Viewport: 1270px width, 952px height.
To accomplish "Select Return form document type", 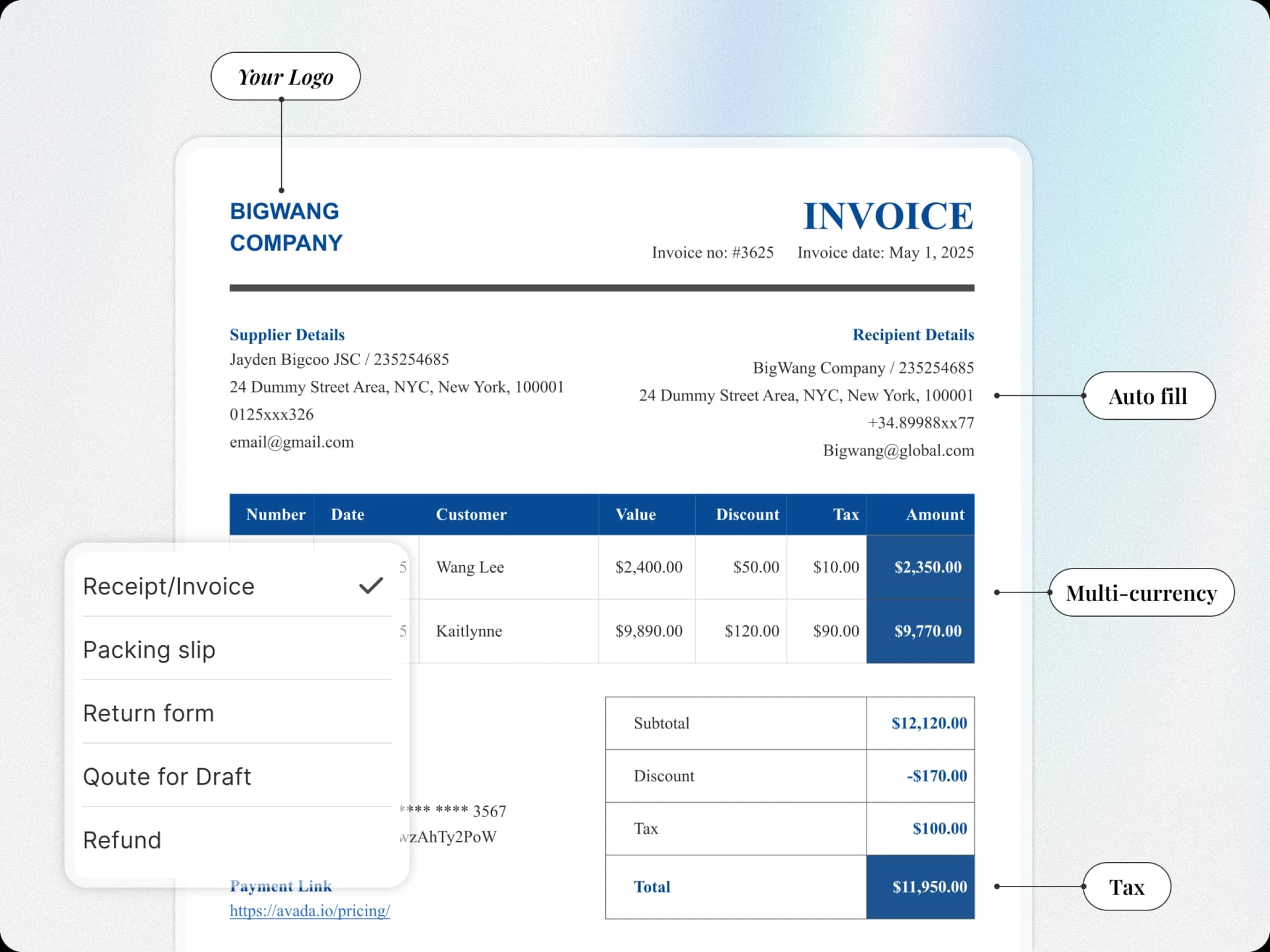I will pyautogui.click(x=149, y=713).
